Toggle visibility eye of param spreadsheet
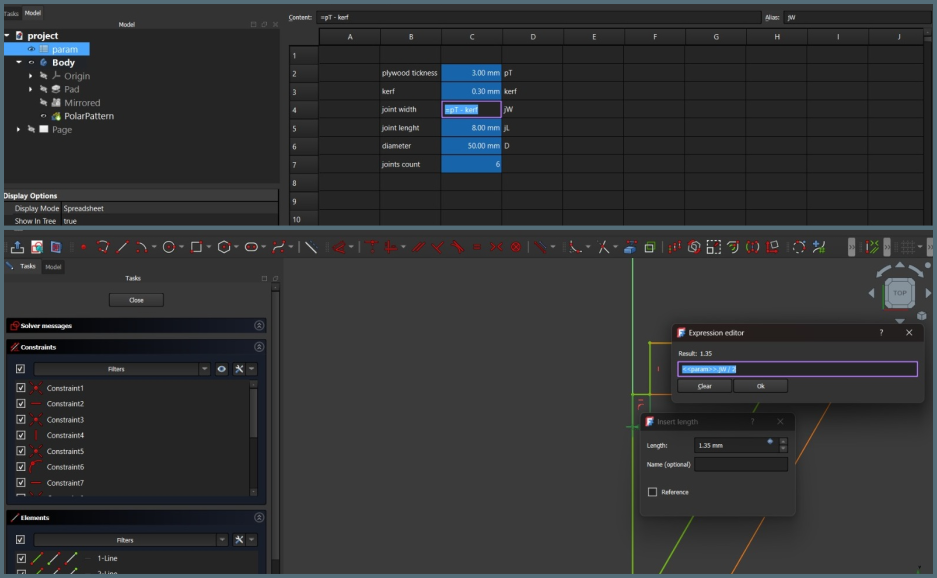The height and width of the screenshot is (578, 937). [x=31, y=49]
